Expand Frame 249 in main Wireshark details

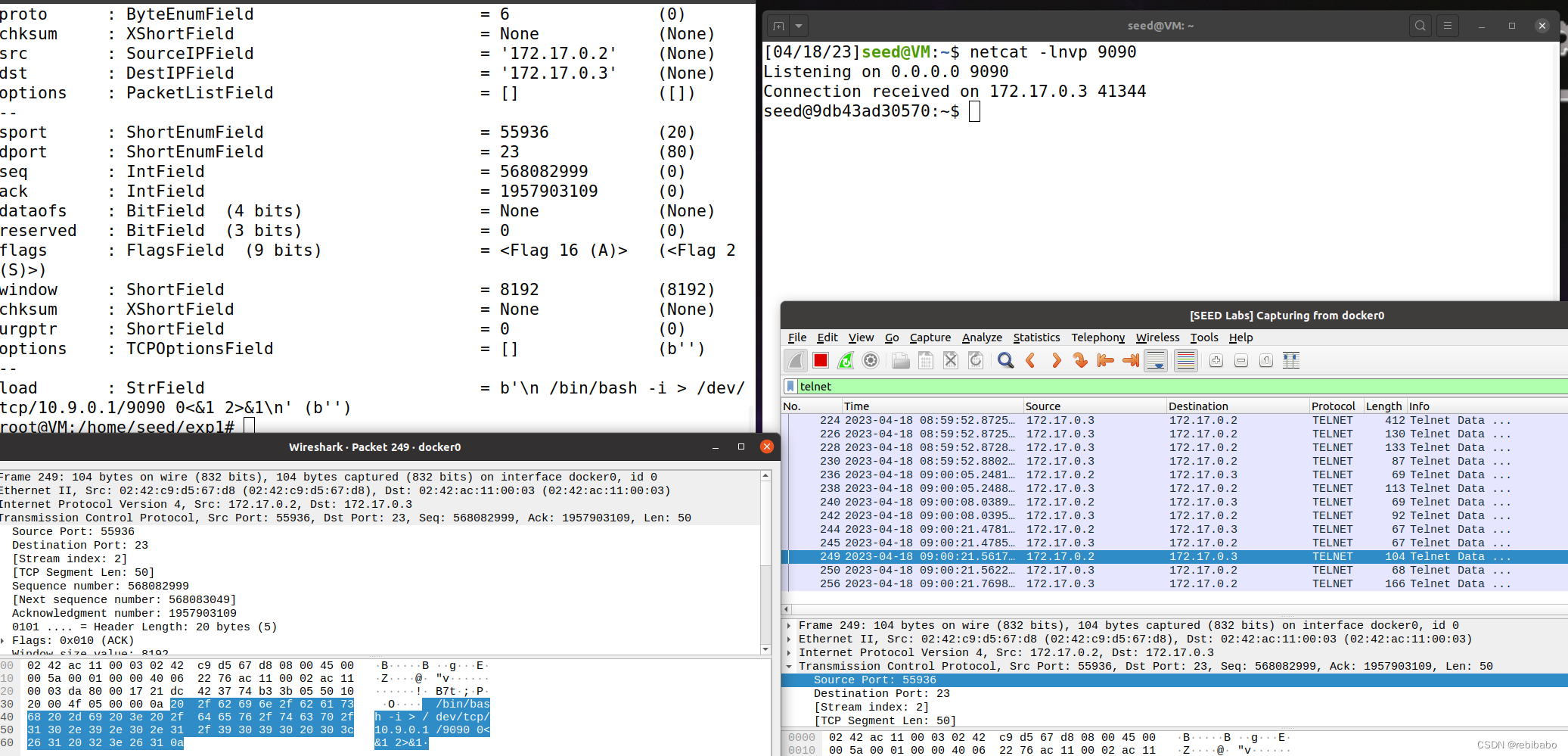tap(789, 626)
